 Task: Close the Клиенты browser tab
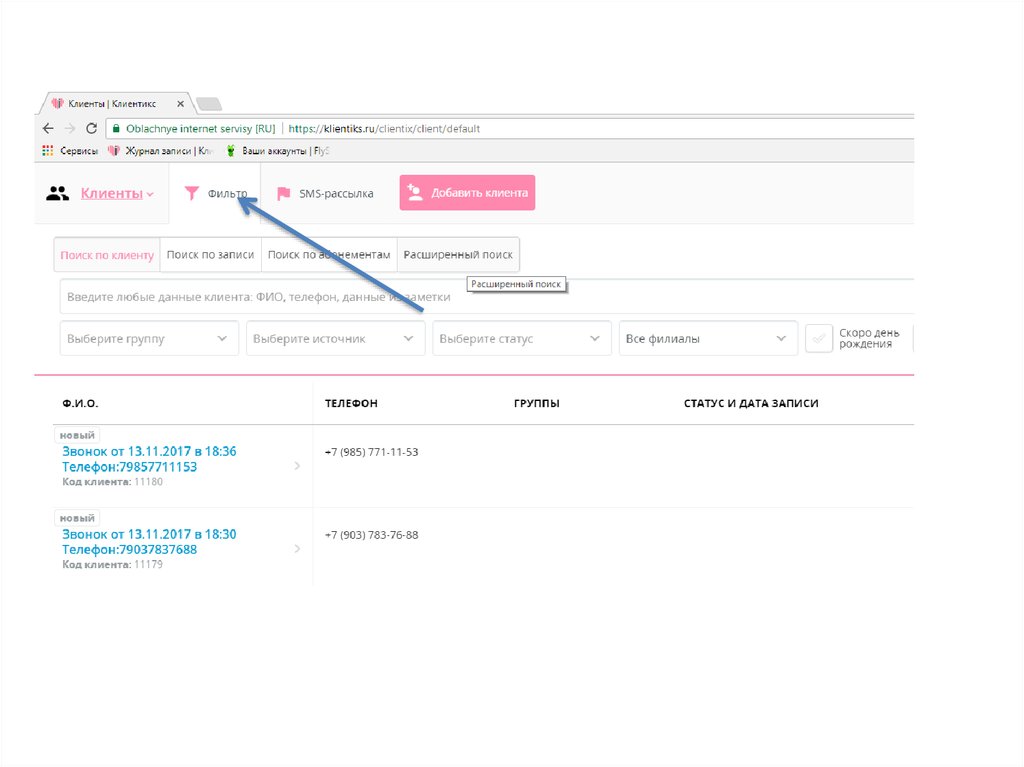180,104
